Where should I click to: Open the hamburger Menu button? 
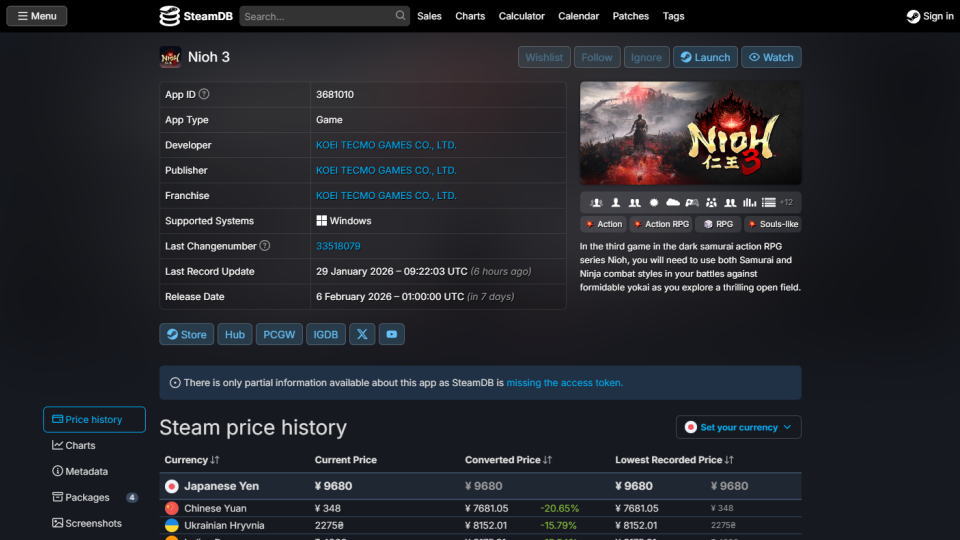37,16
